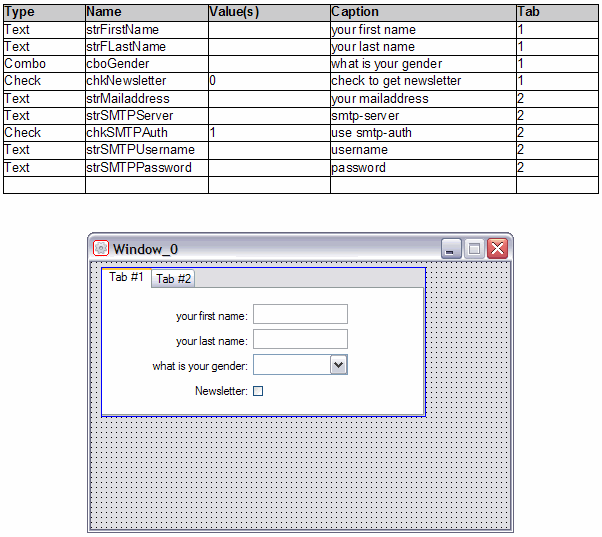602x537 pixels.
Task: Select the strSMTPUsername cell
Action: point(147,150)
